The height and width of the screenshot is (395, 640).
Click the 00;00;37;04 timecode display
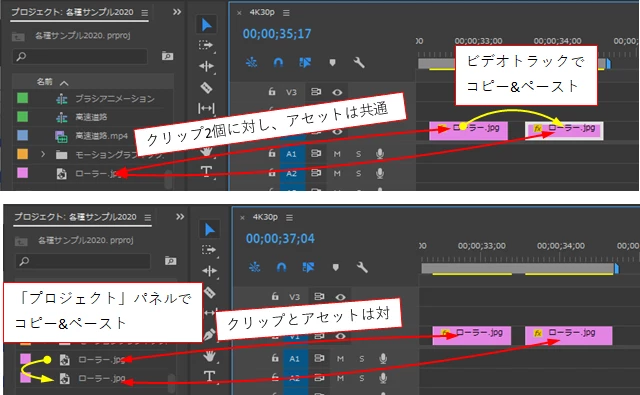[x=280, y=238]
